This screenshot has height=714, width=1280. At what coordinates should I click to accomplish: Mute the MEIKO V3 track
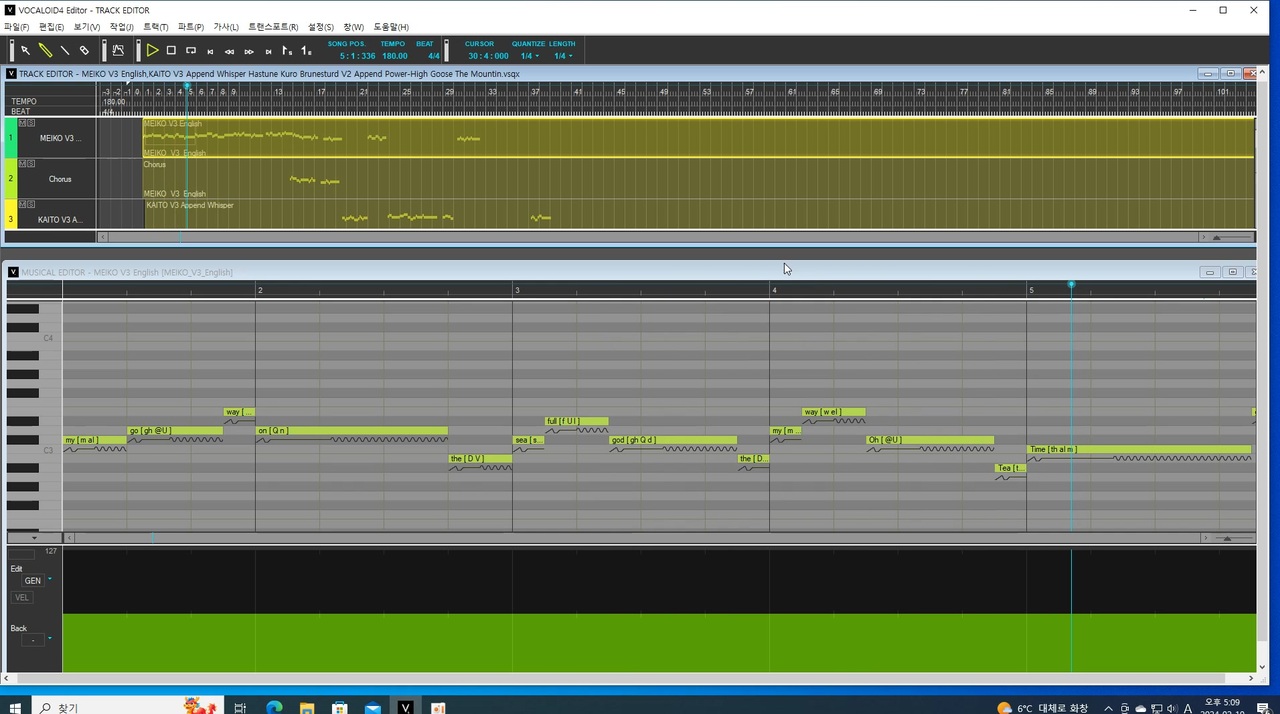[22, 123]
